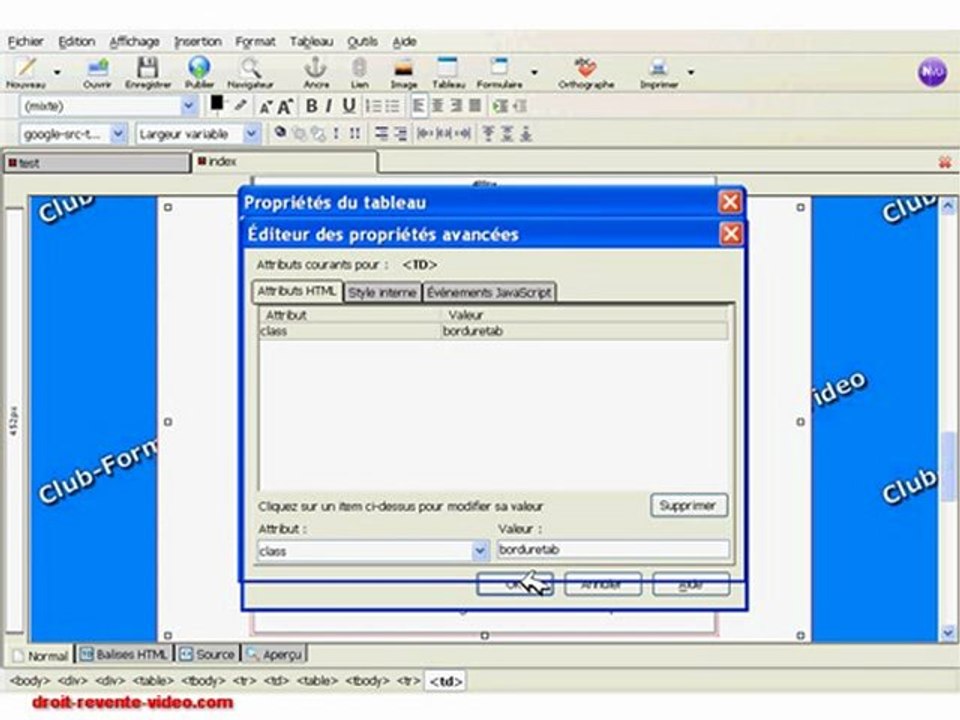Select the class borduretab attribute row

493,331
